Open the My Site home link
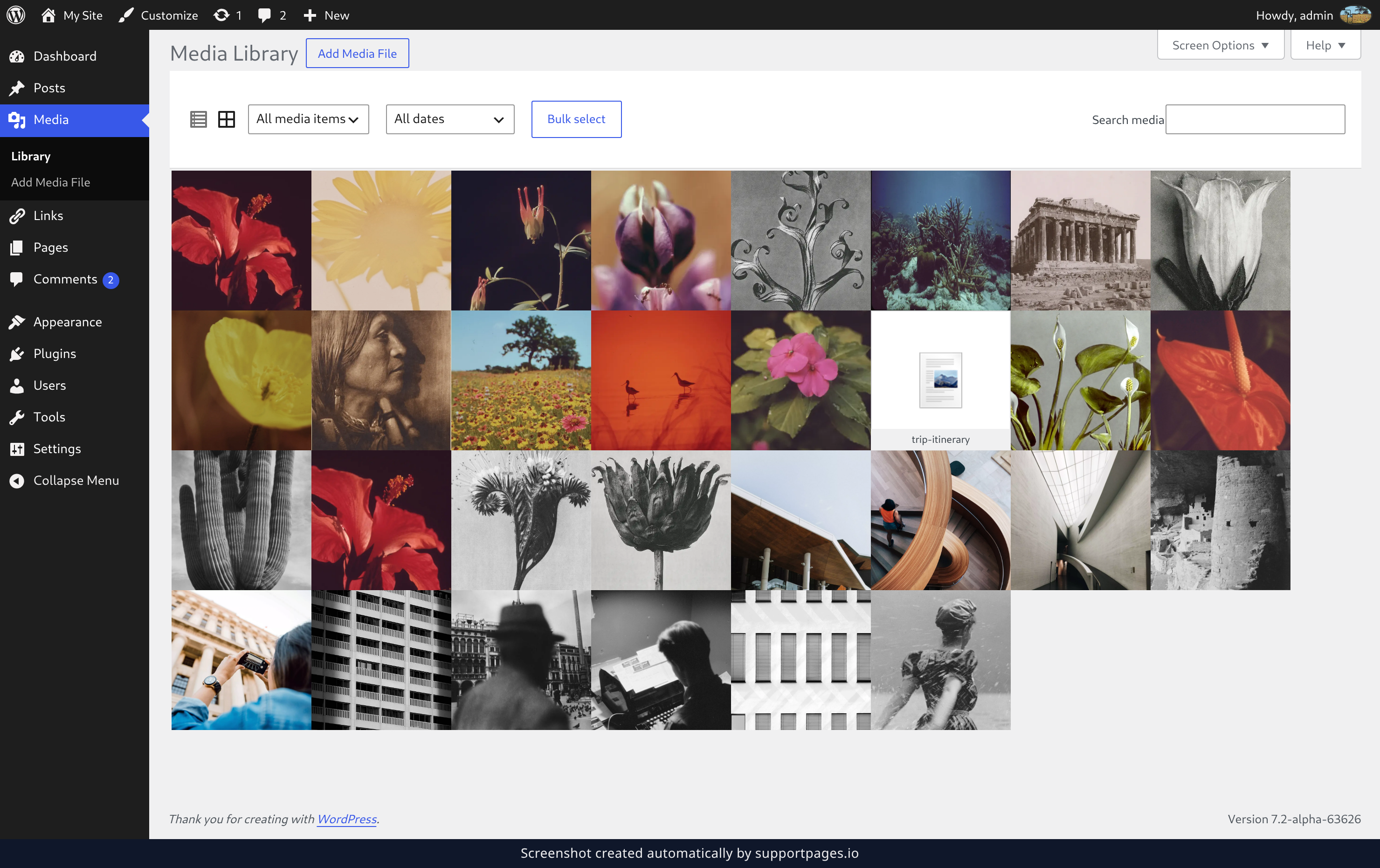1380x868 pixels. [72, 15]
